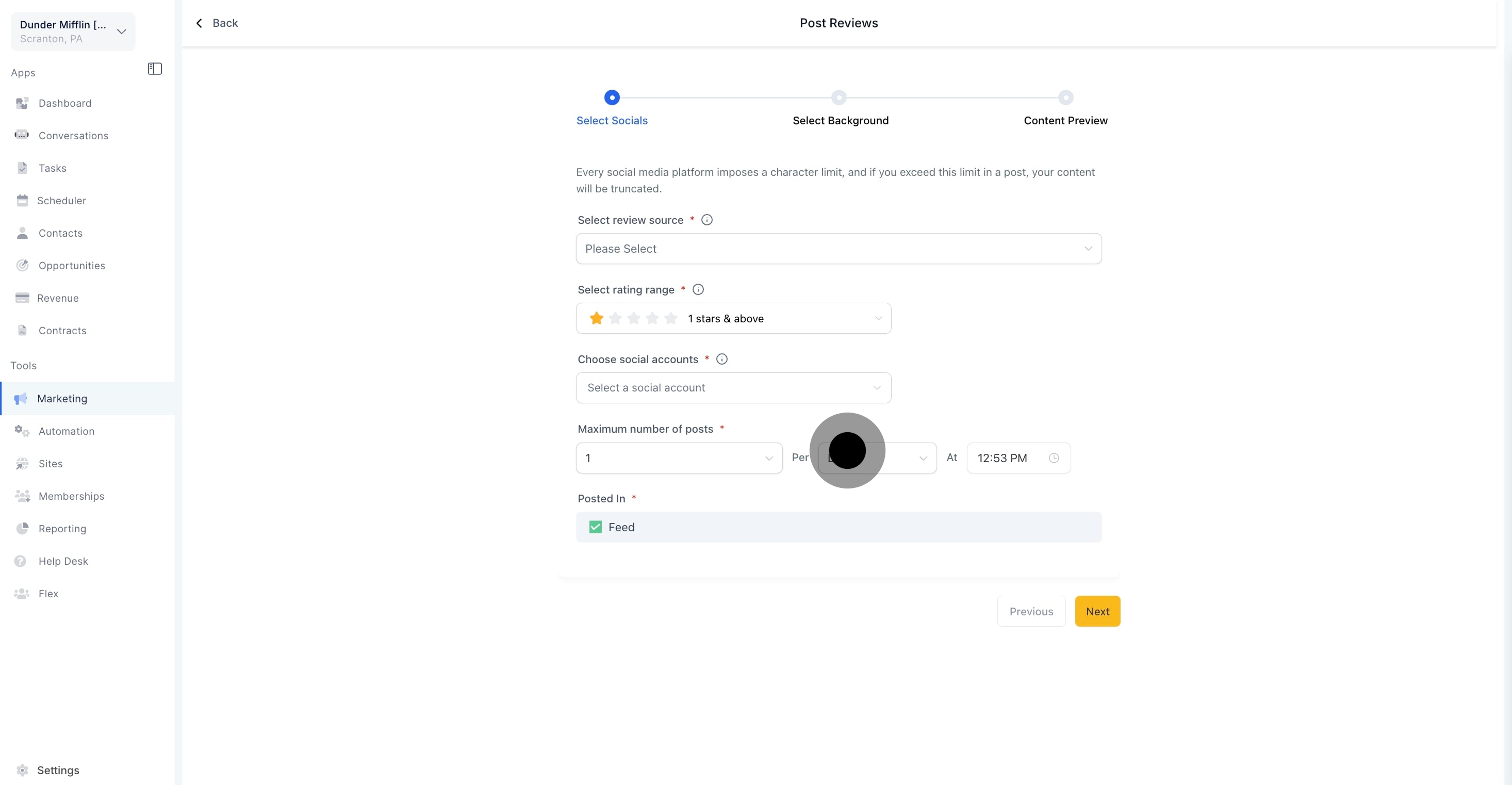Open the review source Please Select dropdown
This screenshot has width=1512, height=785.
tap(838, 249)
